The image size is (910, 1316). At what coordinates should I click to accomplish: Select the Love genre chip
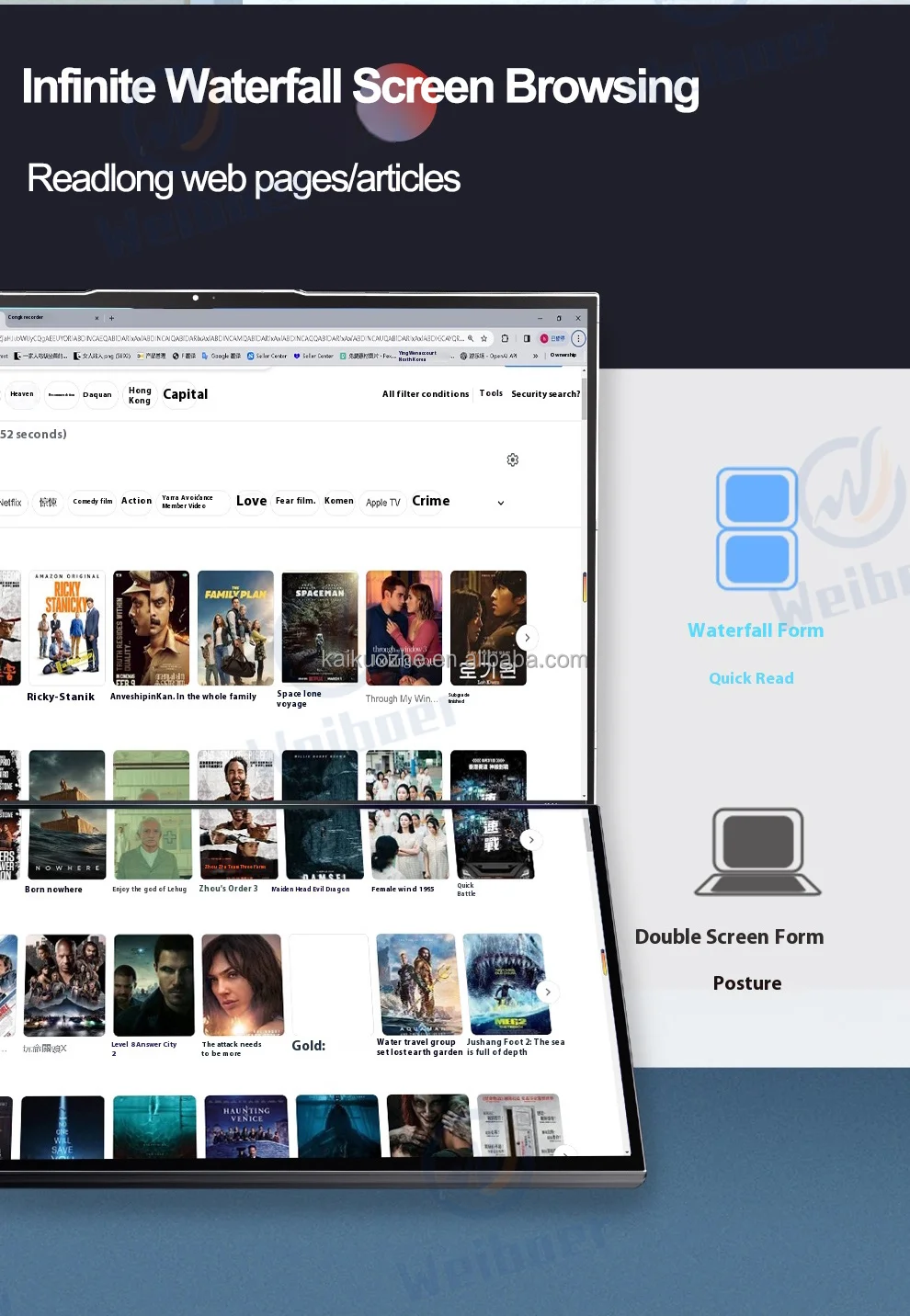[x=251, y=501]
